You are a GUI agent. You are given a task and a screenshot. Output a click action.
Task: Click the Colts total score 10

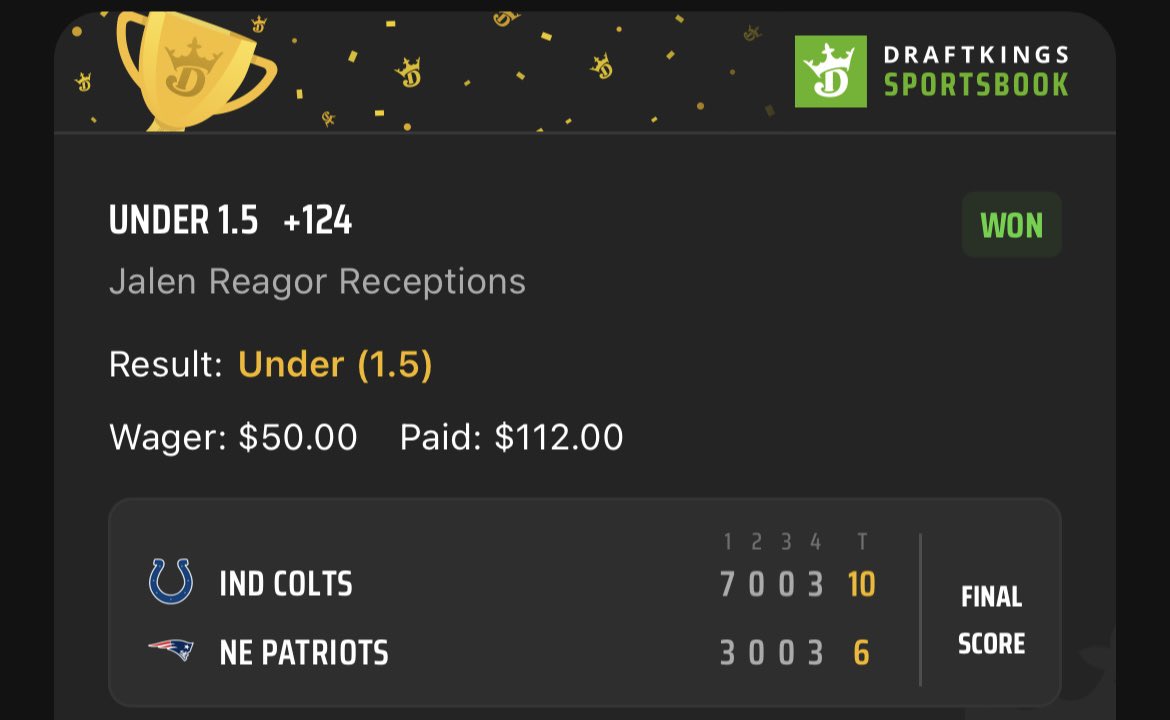(x=861, y=584)
